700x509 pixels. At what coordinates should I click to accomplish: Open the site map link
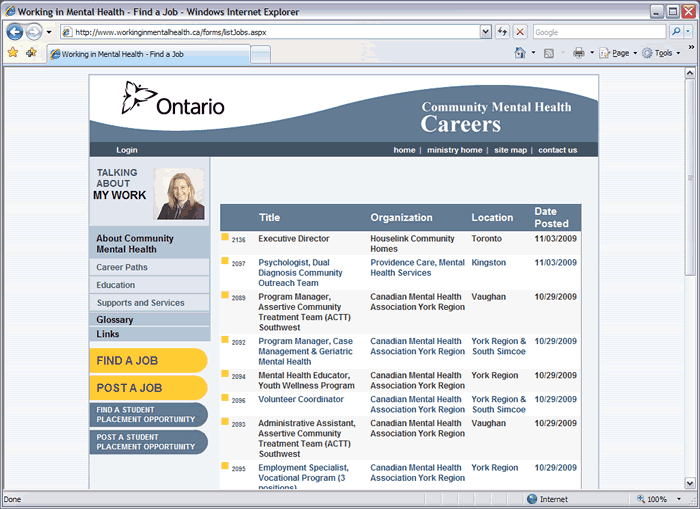pyautogui.click(x=510, y=150)
